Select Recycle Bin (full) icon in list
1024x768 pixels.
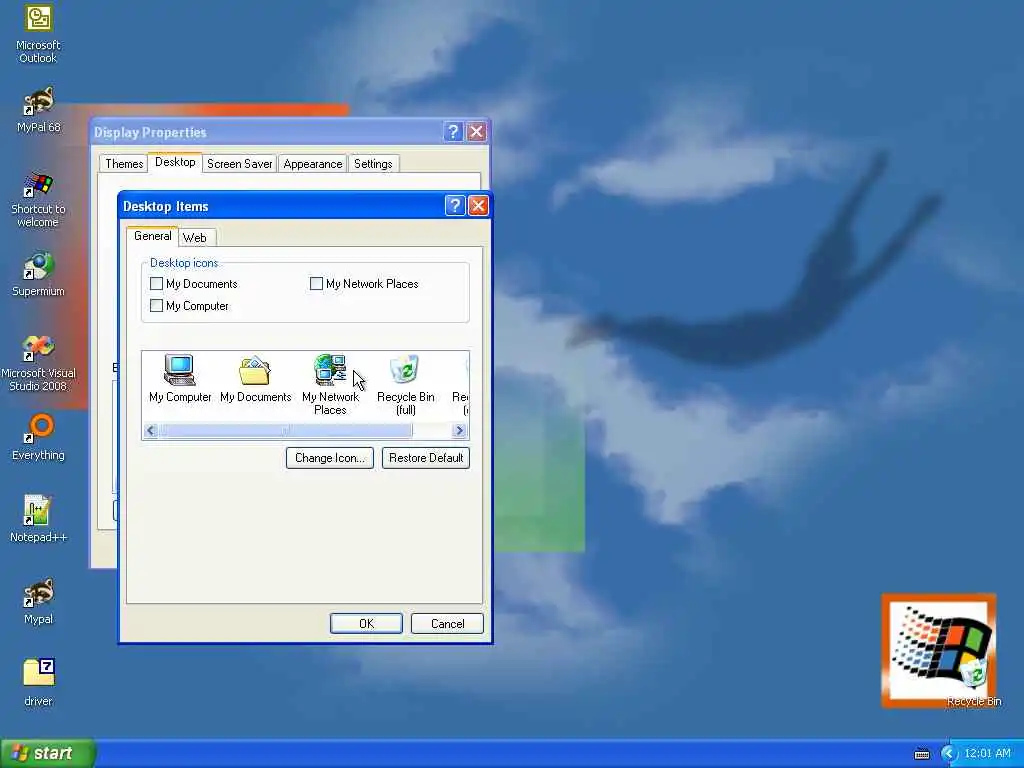[406, 385]
